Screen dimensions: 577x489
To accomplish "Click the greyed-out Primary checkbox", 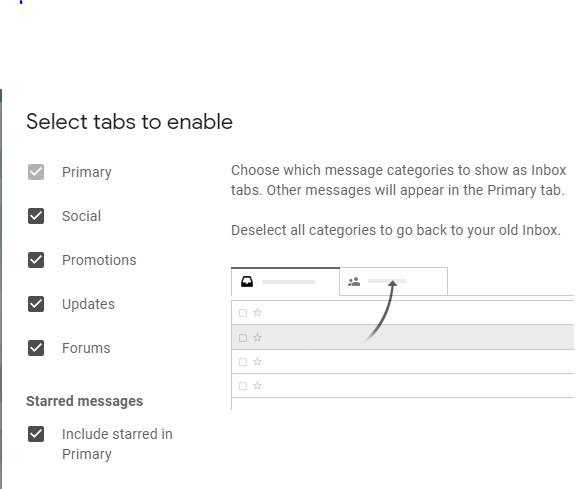I will point(36,172).
